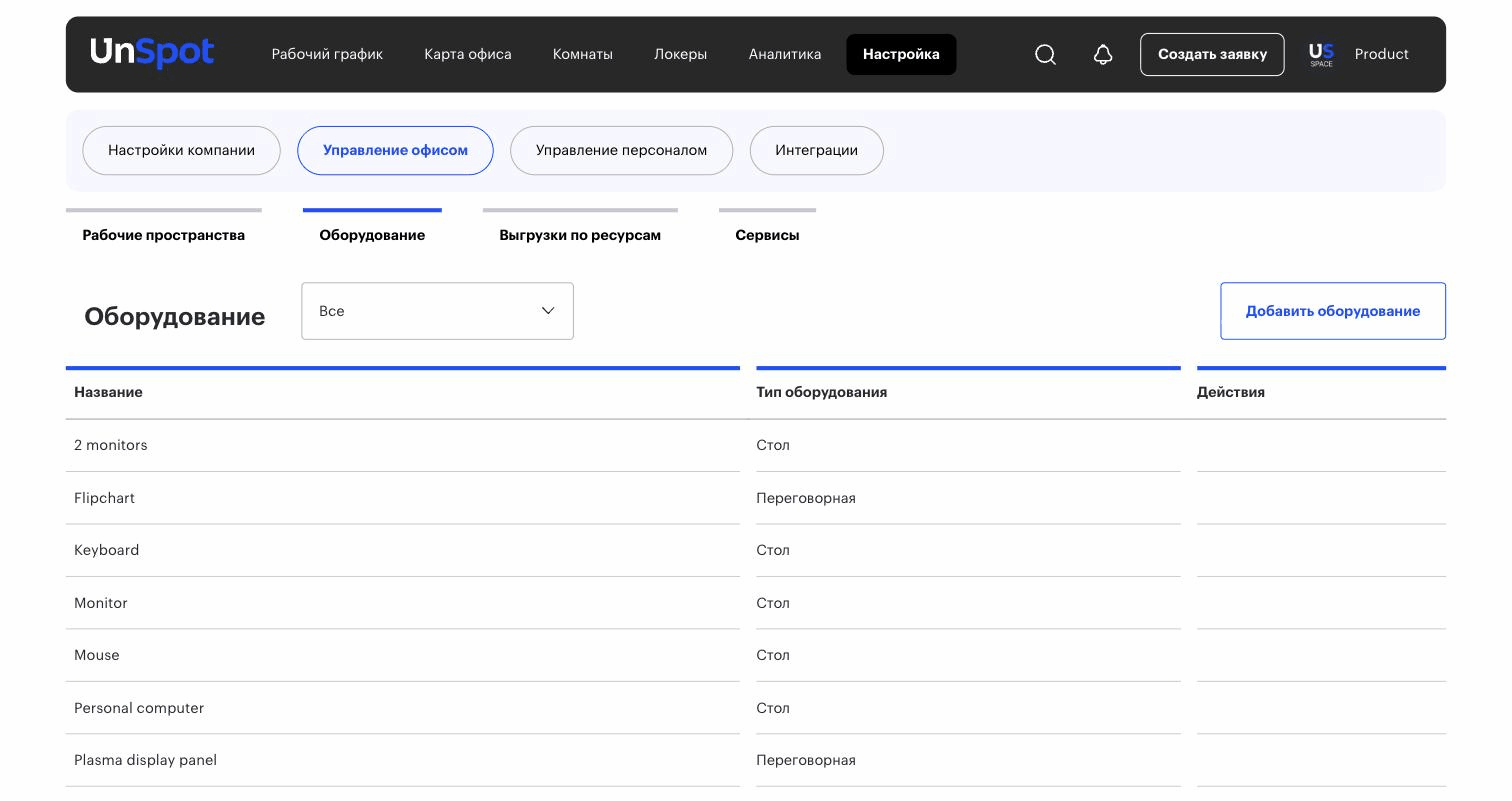The width and height of the screenshot is (1512, 801).
Task: Click "Переговорная" type in Plasma display row
Action: (806, 760)
